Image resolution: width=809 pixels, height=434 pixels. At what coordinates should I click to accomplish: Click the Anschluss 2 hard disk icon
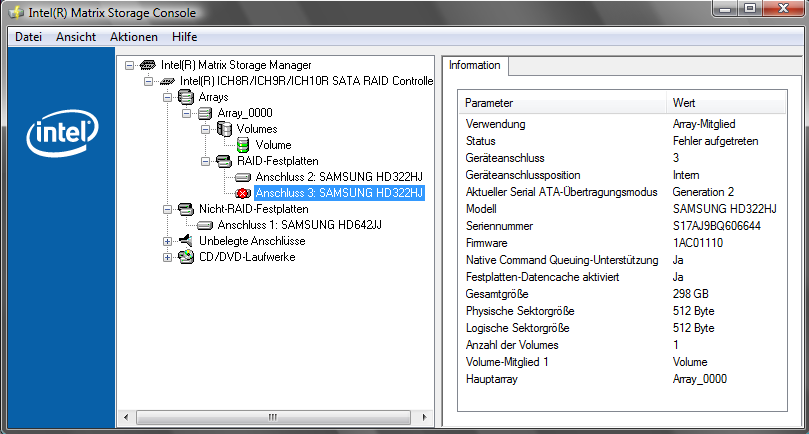click(242, 177)
